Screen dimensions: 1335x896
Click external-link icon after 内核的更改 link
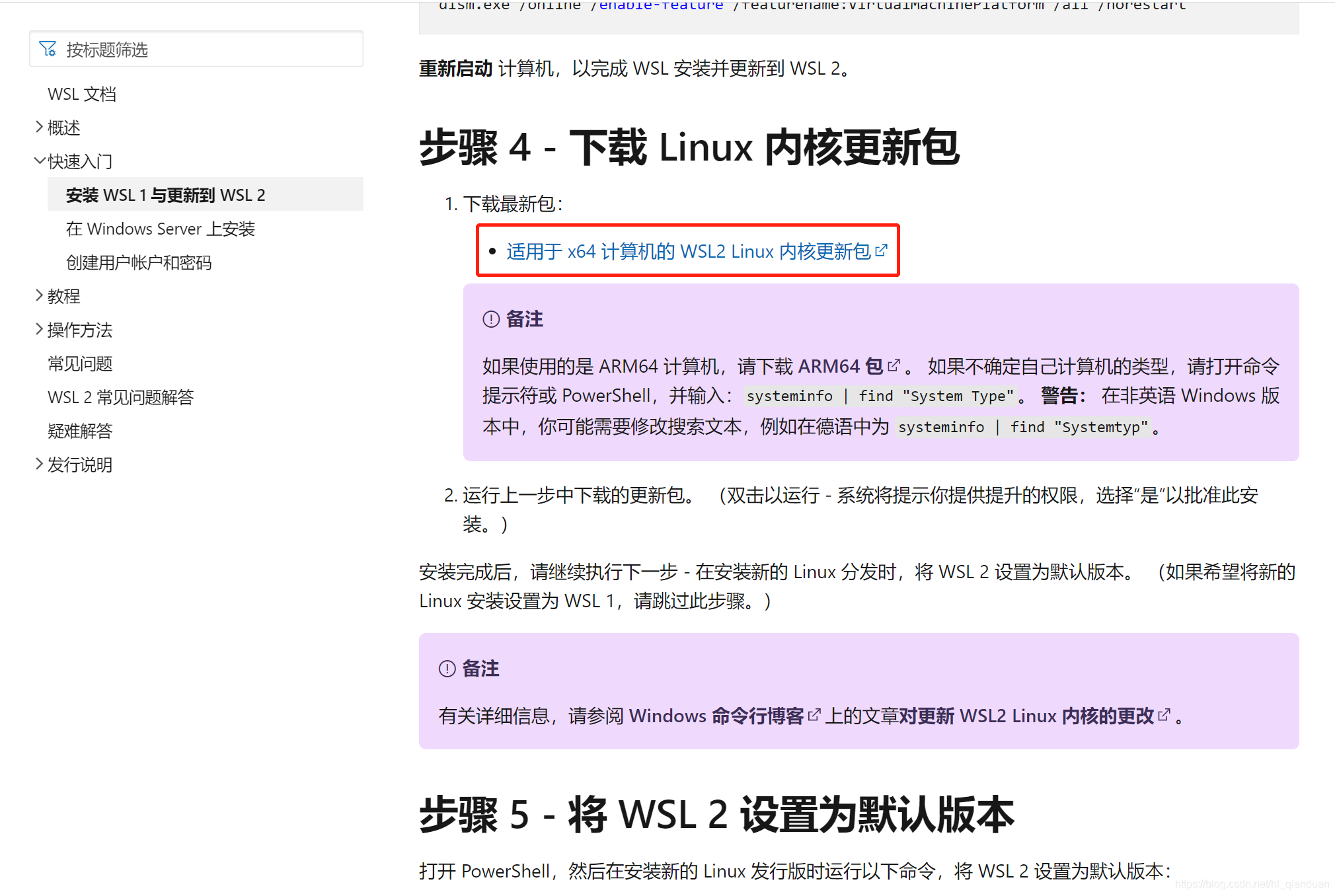(1164, 715)
